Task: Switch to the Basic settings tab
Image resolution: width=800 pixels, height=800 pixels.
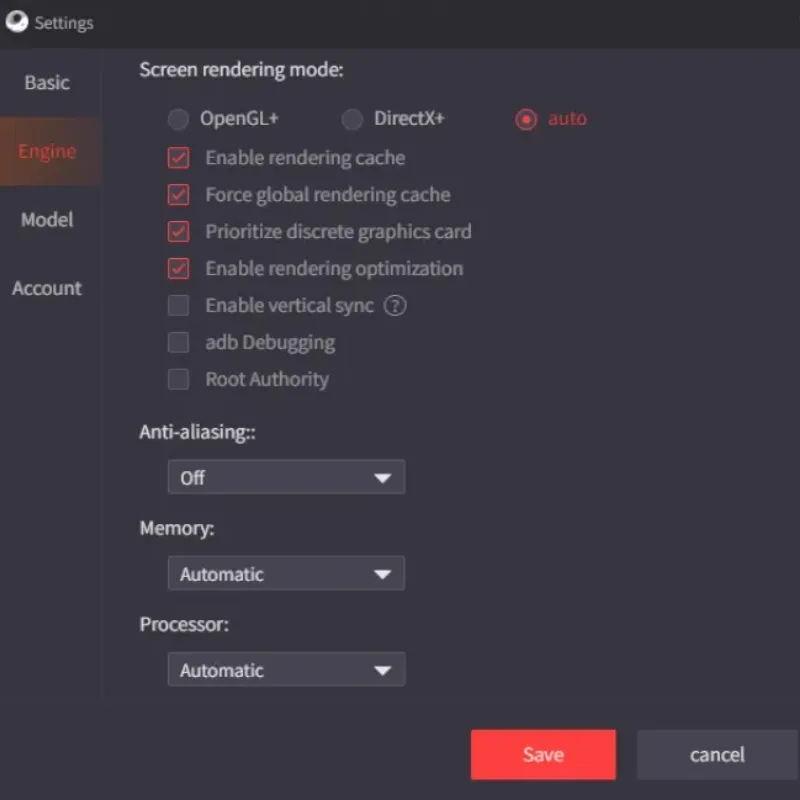Action: click(47, 83)
